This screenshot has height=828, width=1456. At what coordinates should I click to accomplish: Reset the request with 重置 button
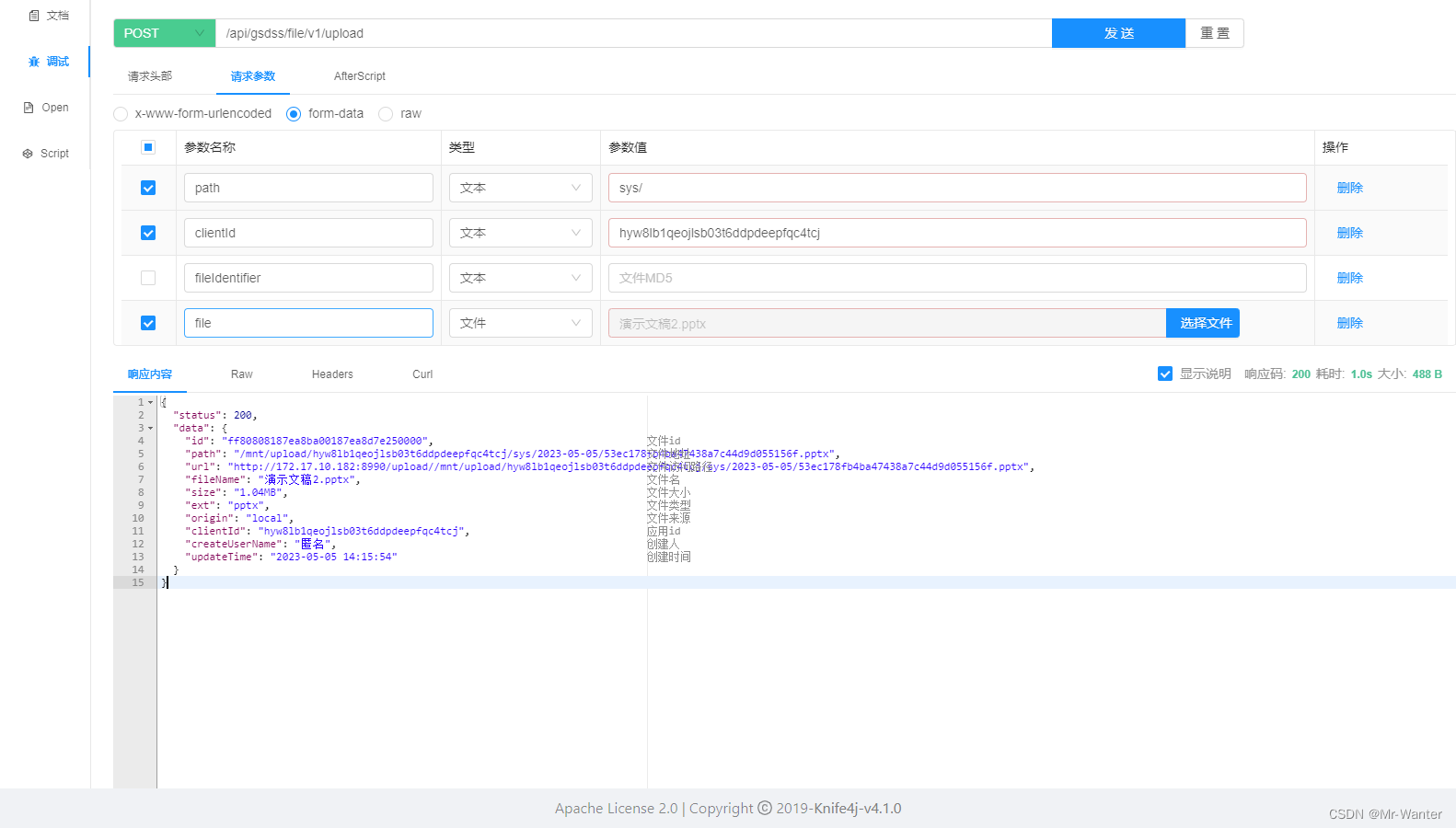click(x=1215, y=33)
